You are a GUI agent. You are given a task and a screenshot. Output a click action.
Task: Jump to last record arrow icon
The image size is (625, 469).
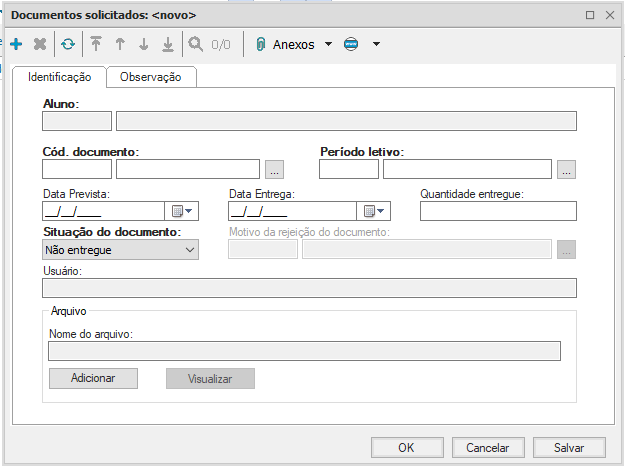pos(167,44)
